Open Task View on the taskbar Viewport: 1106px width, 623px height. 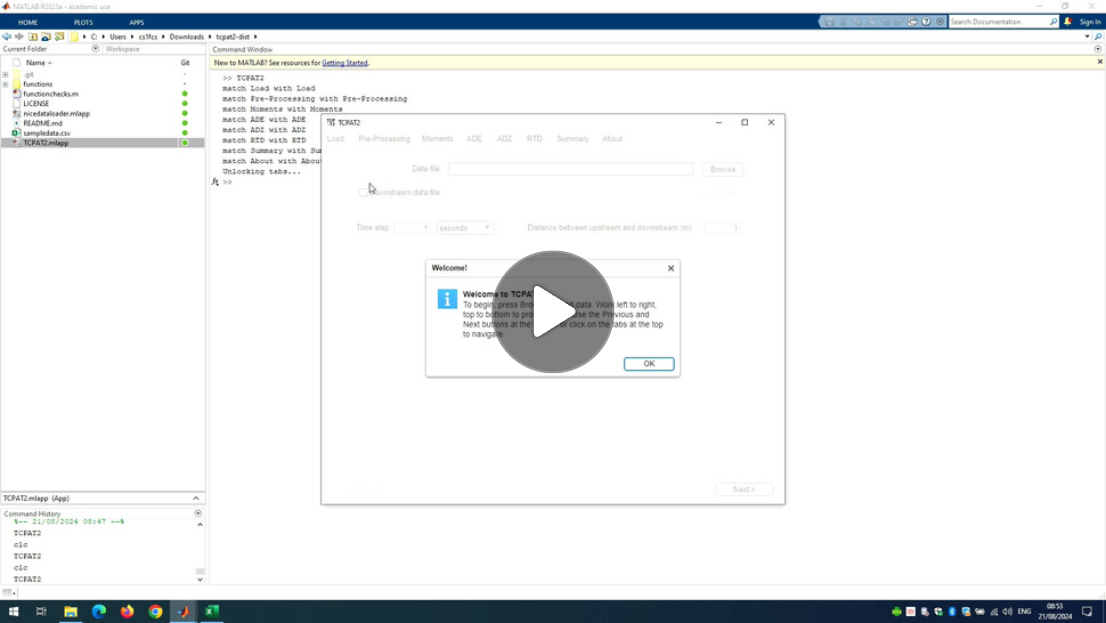click(x=41, y=611)
